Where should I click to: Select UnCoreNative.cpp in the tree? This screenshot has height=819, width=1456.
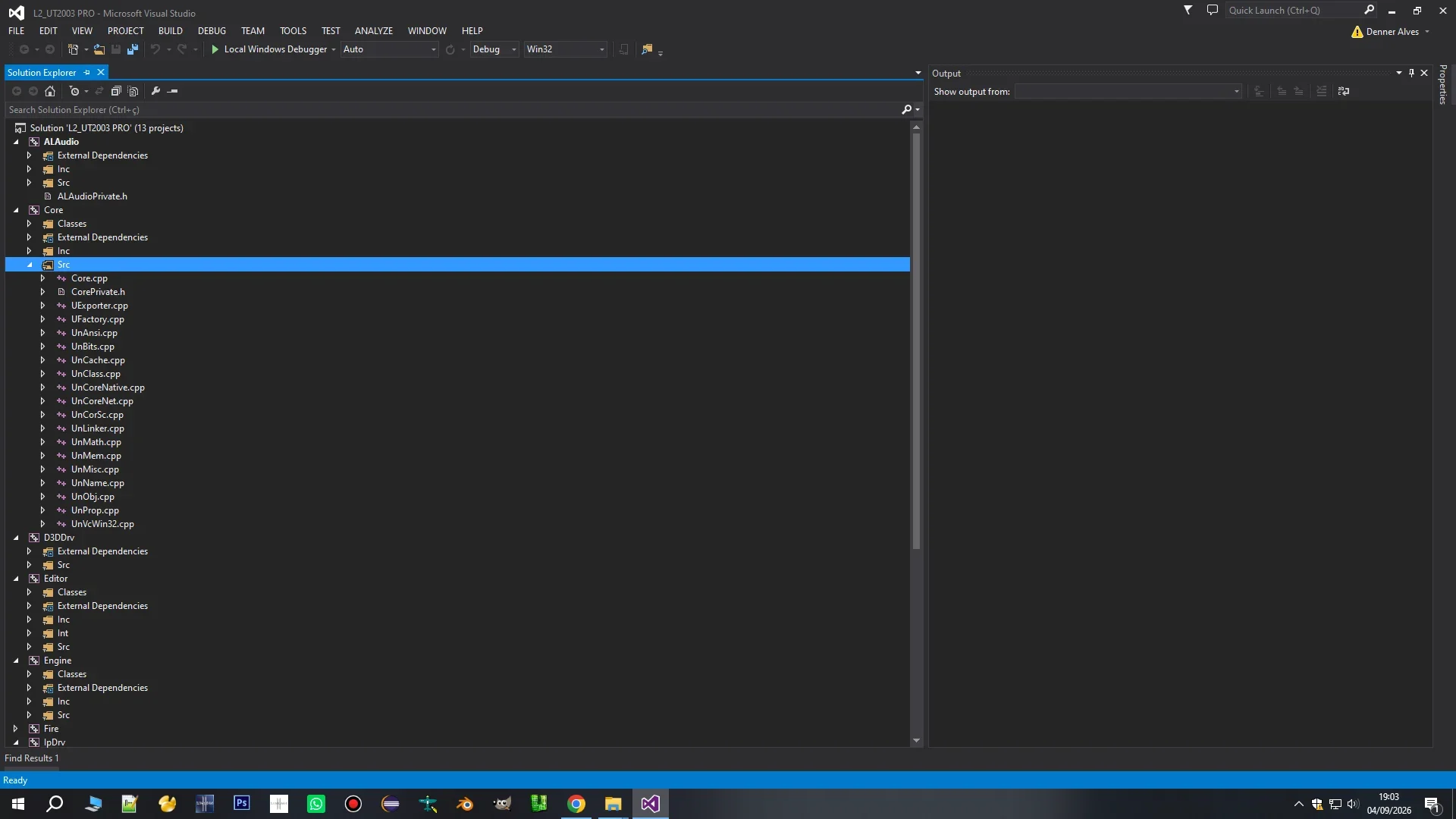(x=108, y=388)
